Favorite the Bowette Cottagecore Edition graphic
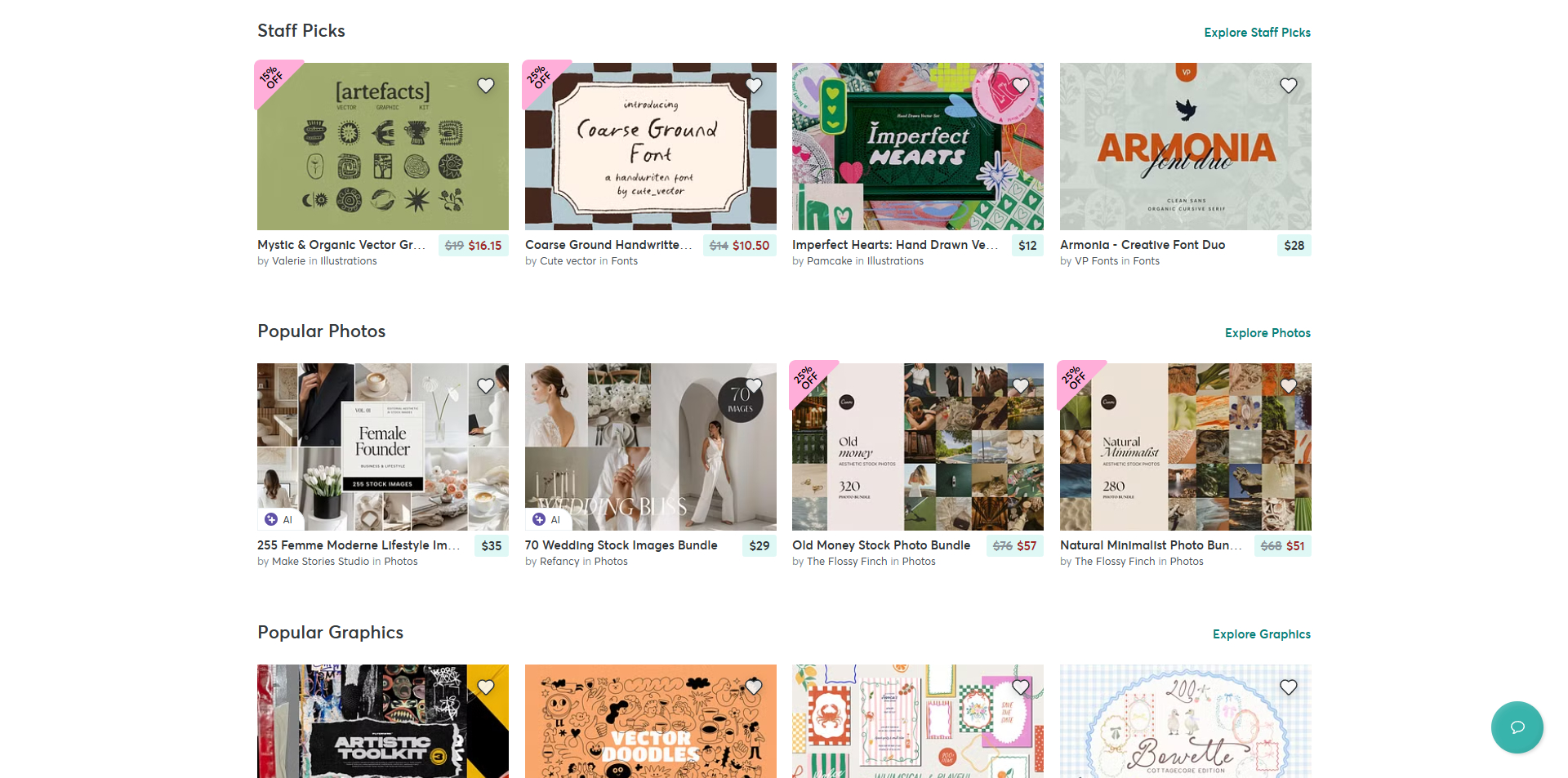Image resolution: width=1568 pixels, height=778 pixels. pyautogui.click(x=1289, y=687)
